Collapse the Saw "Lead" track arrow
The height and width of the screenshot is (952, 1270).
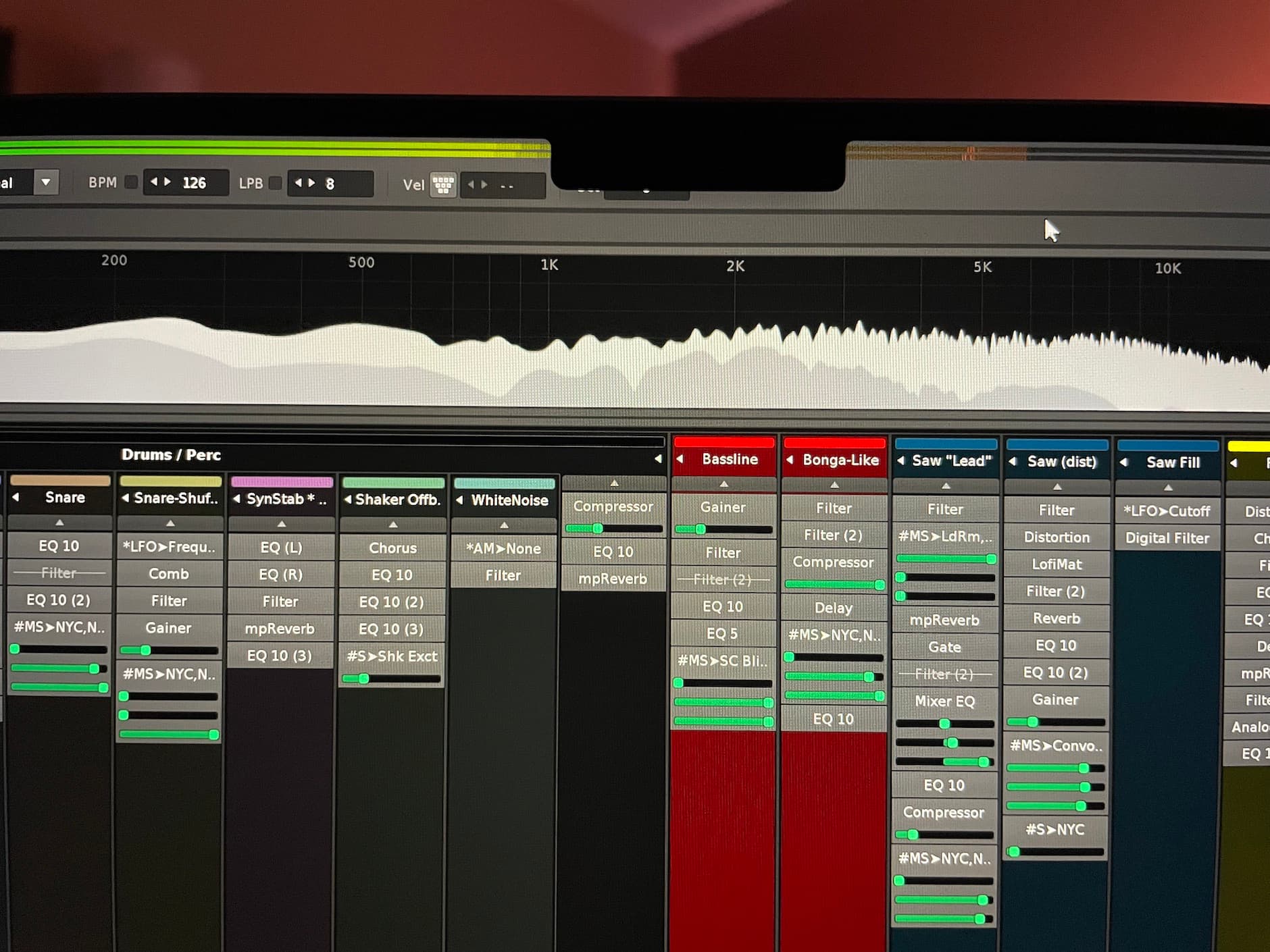click(901, 461)
